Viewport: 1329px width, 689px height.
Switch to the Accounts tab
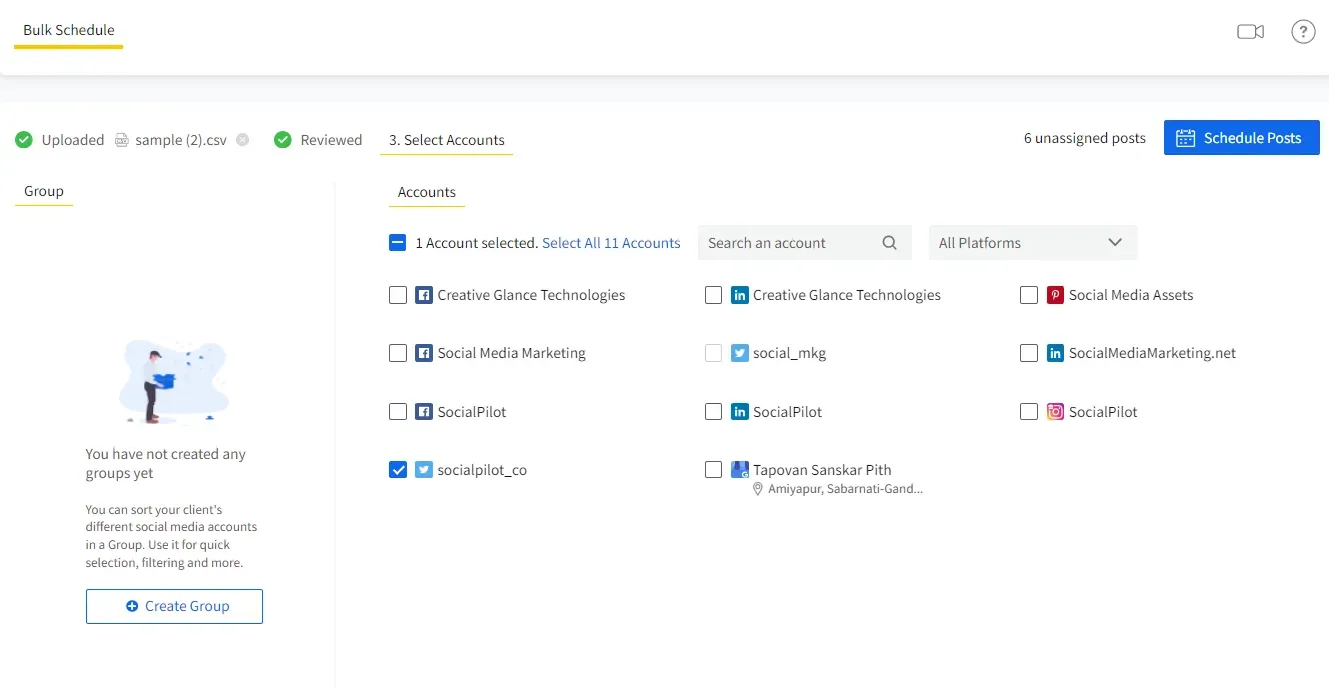pos(426,192)
